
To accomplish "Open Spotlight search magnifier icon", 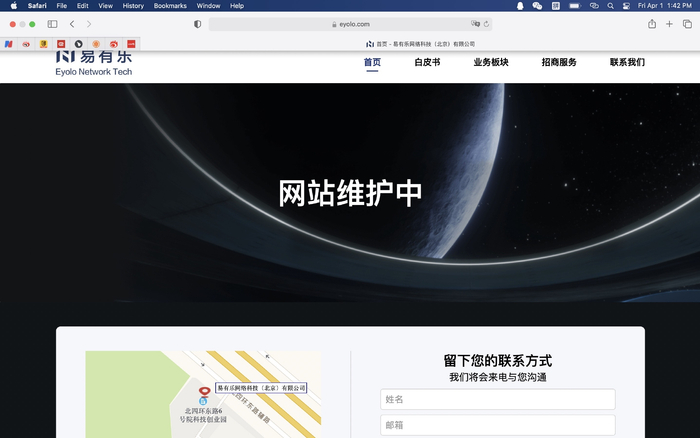I will (610, 6).
